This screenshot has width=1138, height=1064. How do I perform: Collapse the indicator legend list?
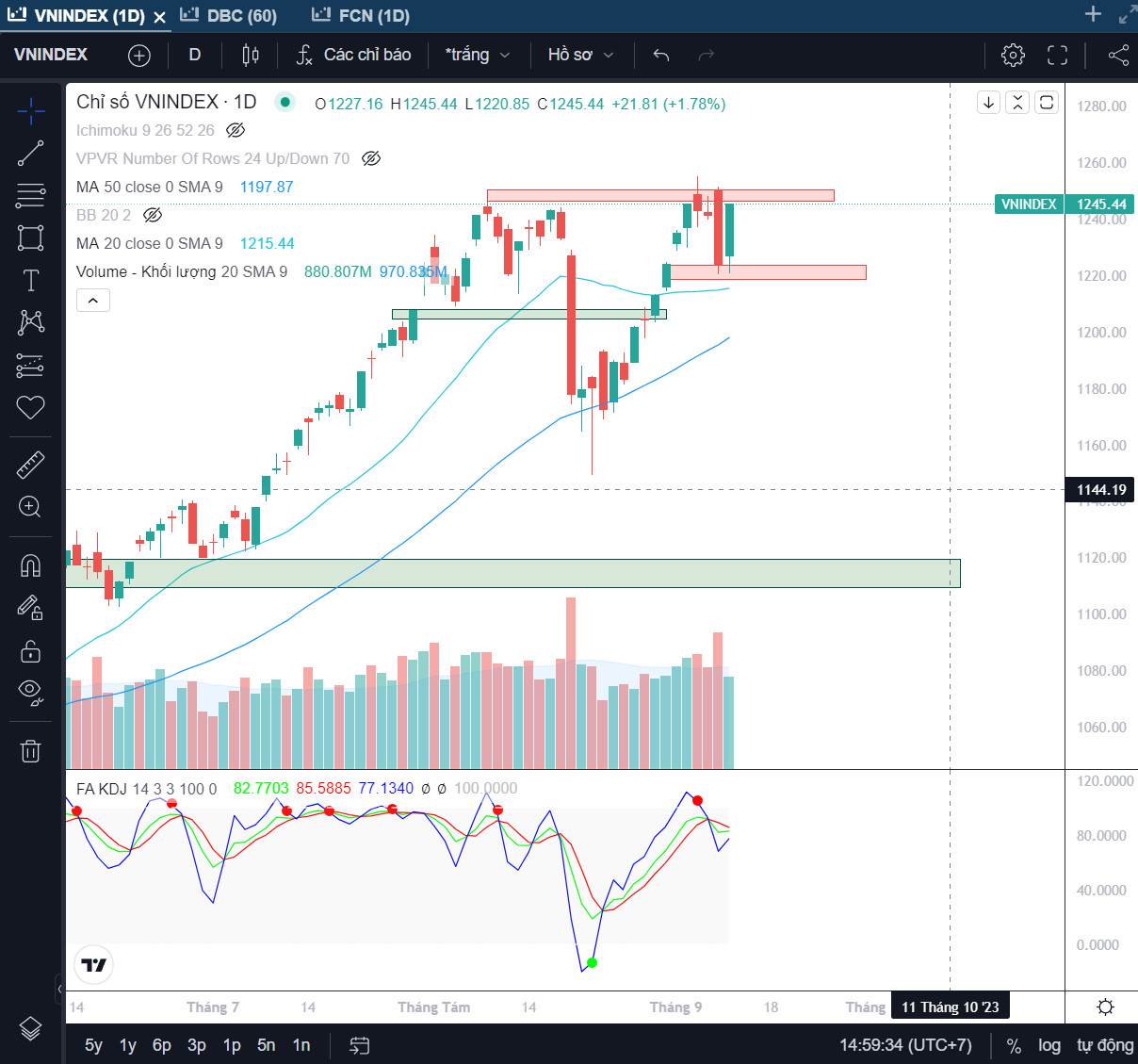click(x=92, y=301)
